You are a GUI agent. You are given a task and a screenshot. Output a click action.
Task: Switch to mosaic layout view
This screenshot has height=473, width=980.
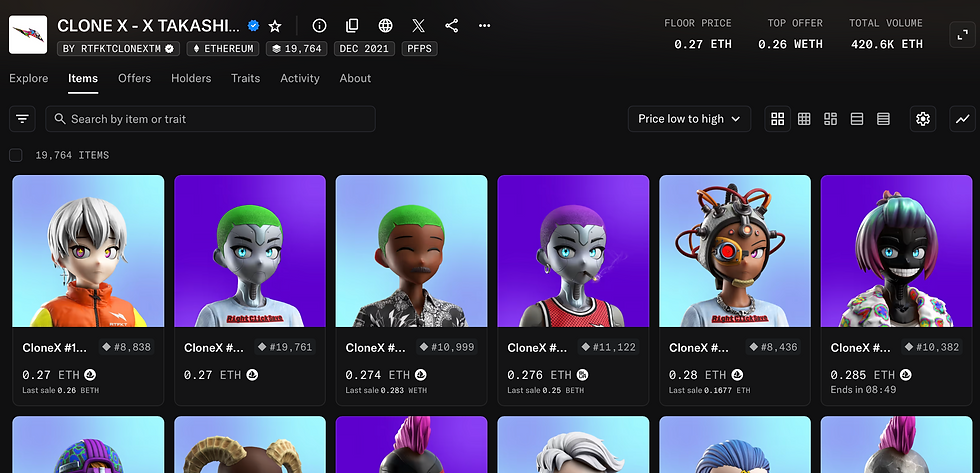[x=831, y=119]
